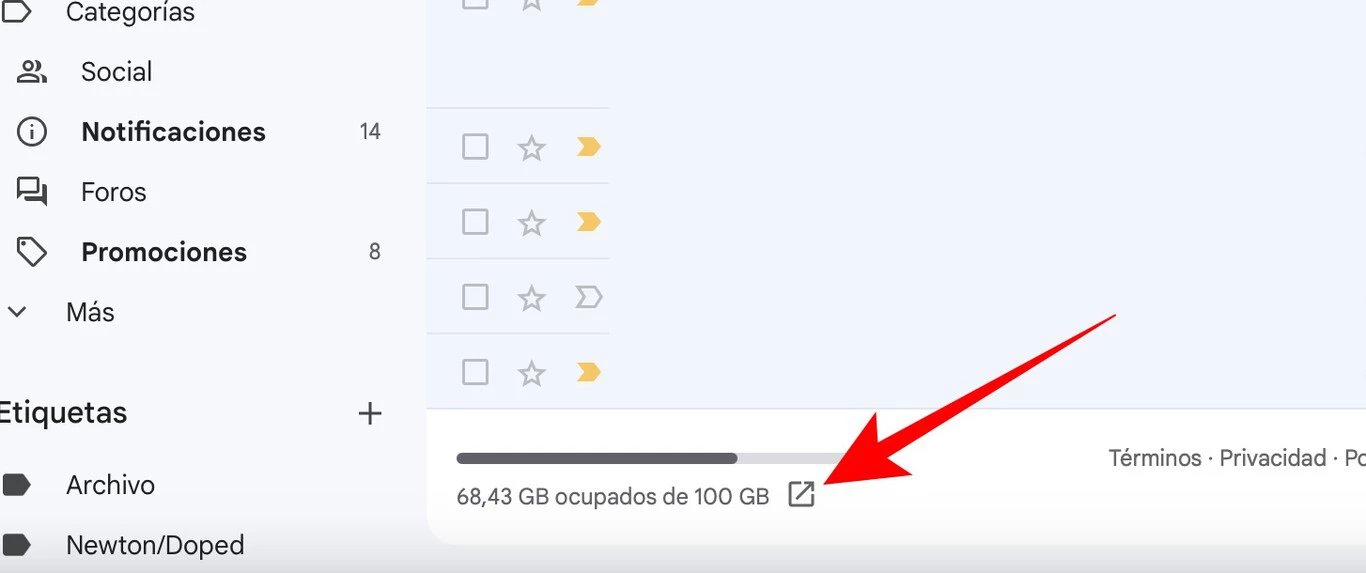Open the Foros category
This screenshot has width=1366, height=573.
[114, 192]
